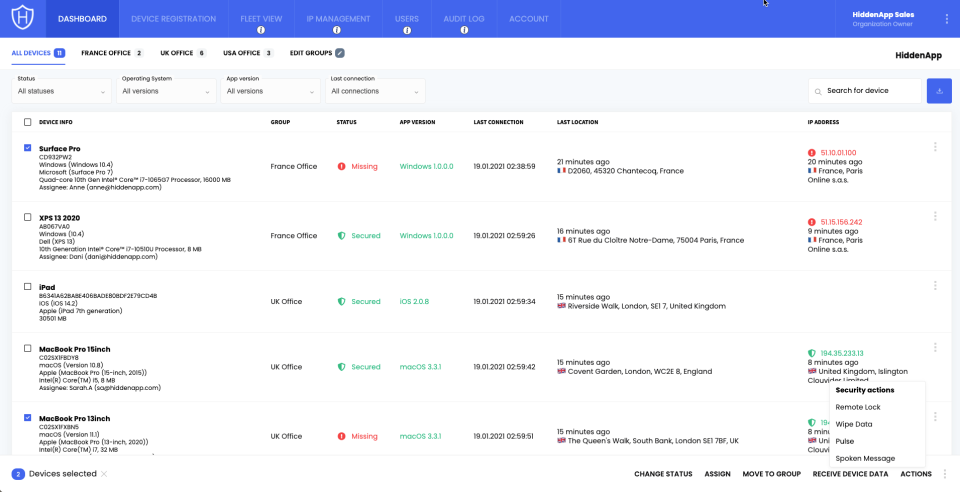Click IP address 51.10.01.100 link
This screenshot has width=960, height=492.
[838, 152]
